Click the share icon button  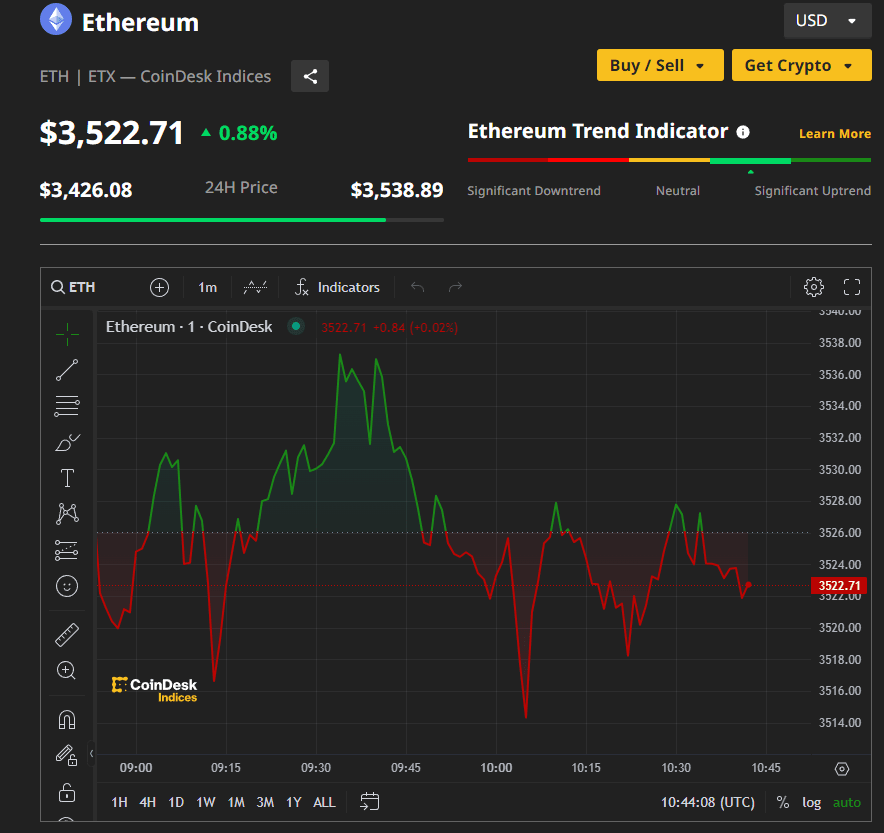[310, 76]
